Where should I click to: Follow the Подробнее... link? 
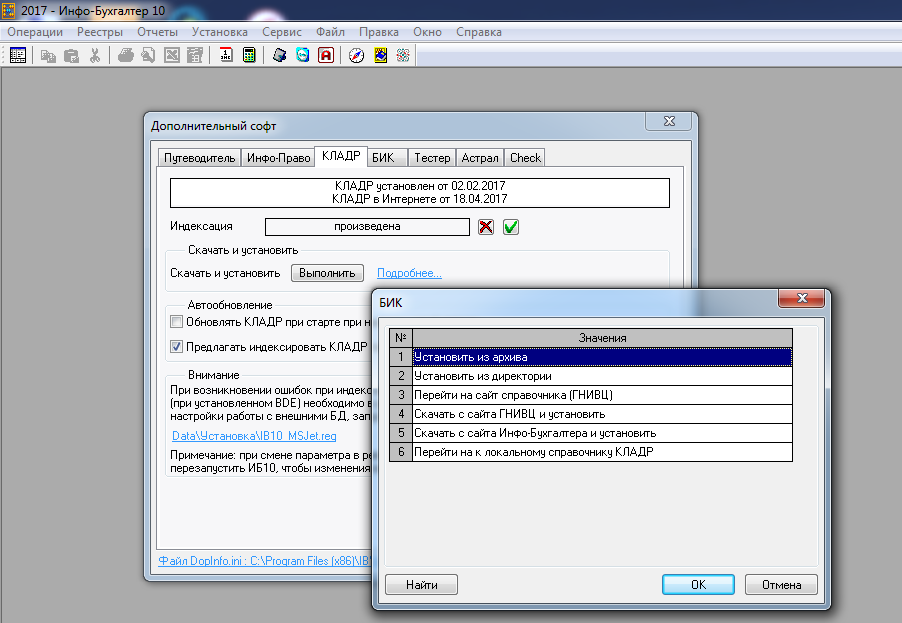(409, 273)
